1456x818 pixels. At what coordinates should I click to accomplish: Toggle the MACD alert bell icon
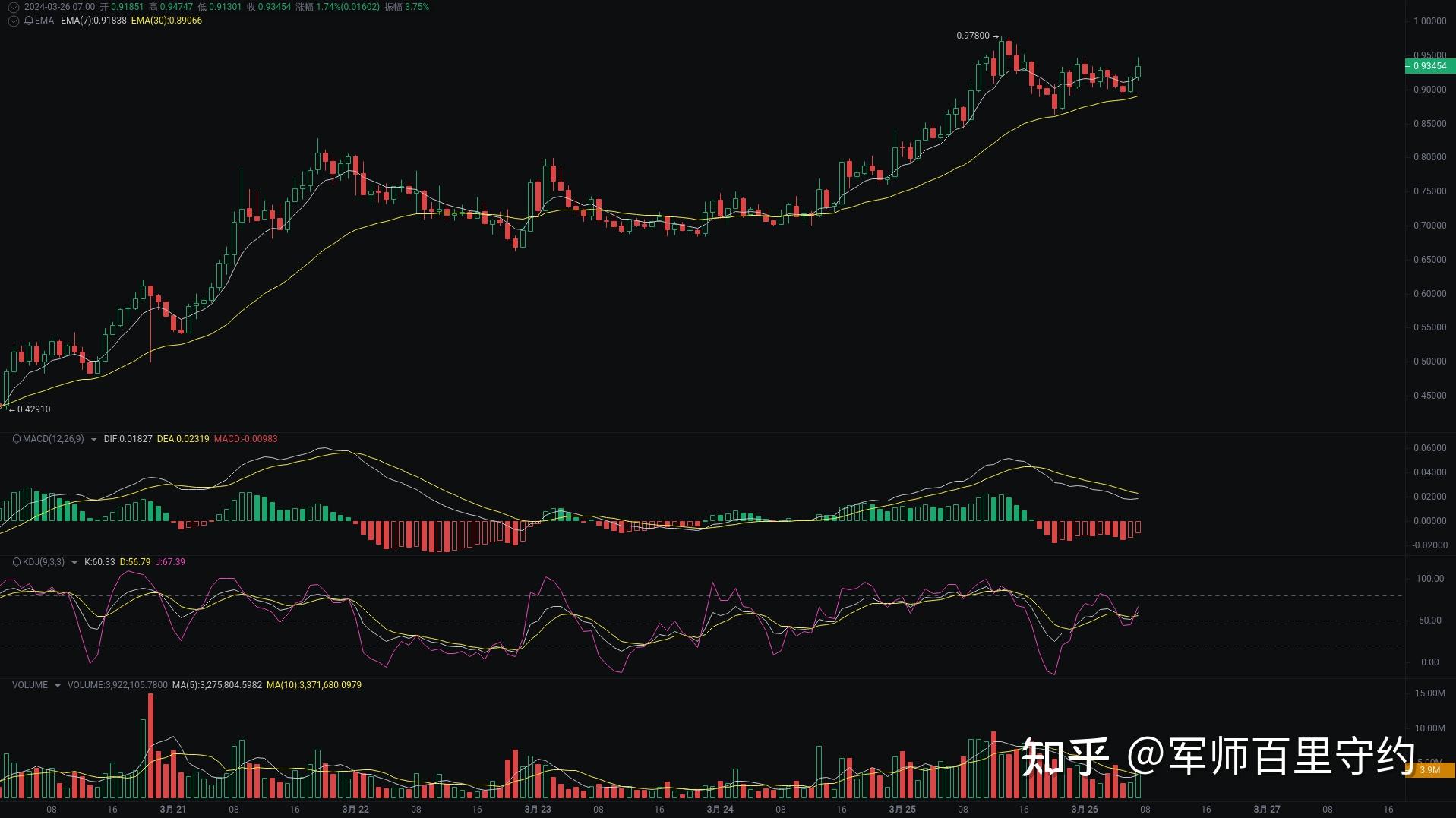pyautogui.click(x=17, y=439)
